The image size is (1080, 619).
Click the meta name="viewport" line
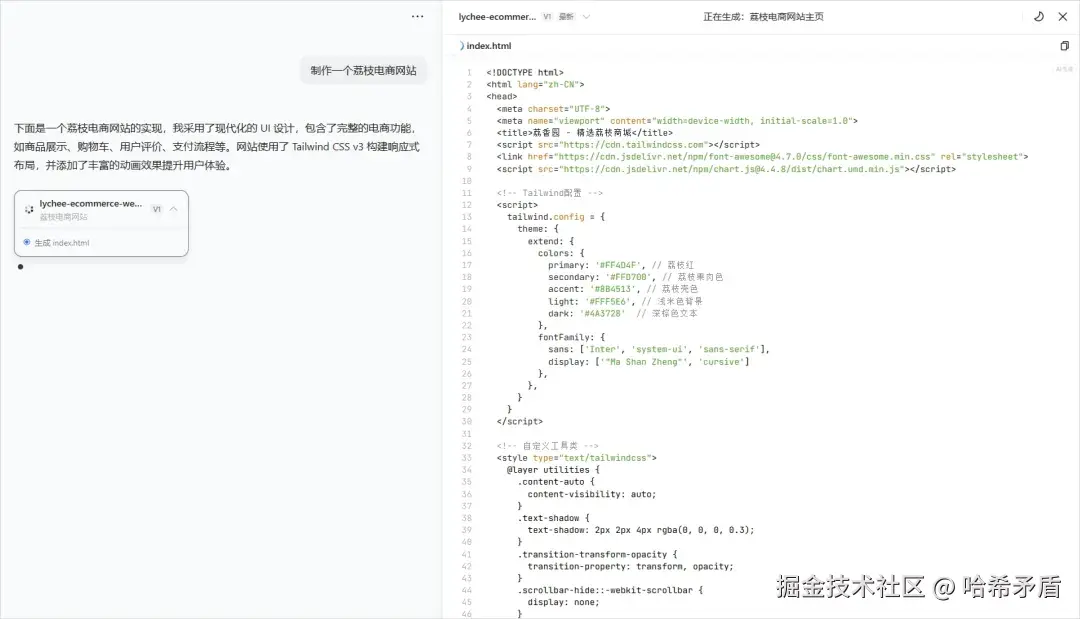click(x=677, y=120)
